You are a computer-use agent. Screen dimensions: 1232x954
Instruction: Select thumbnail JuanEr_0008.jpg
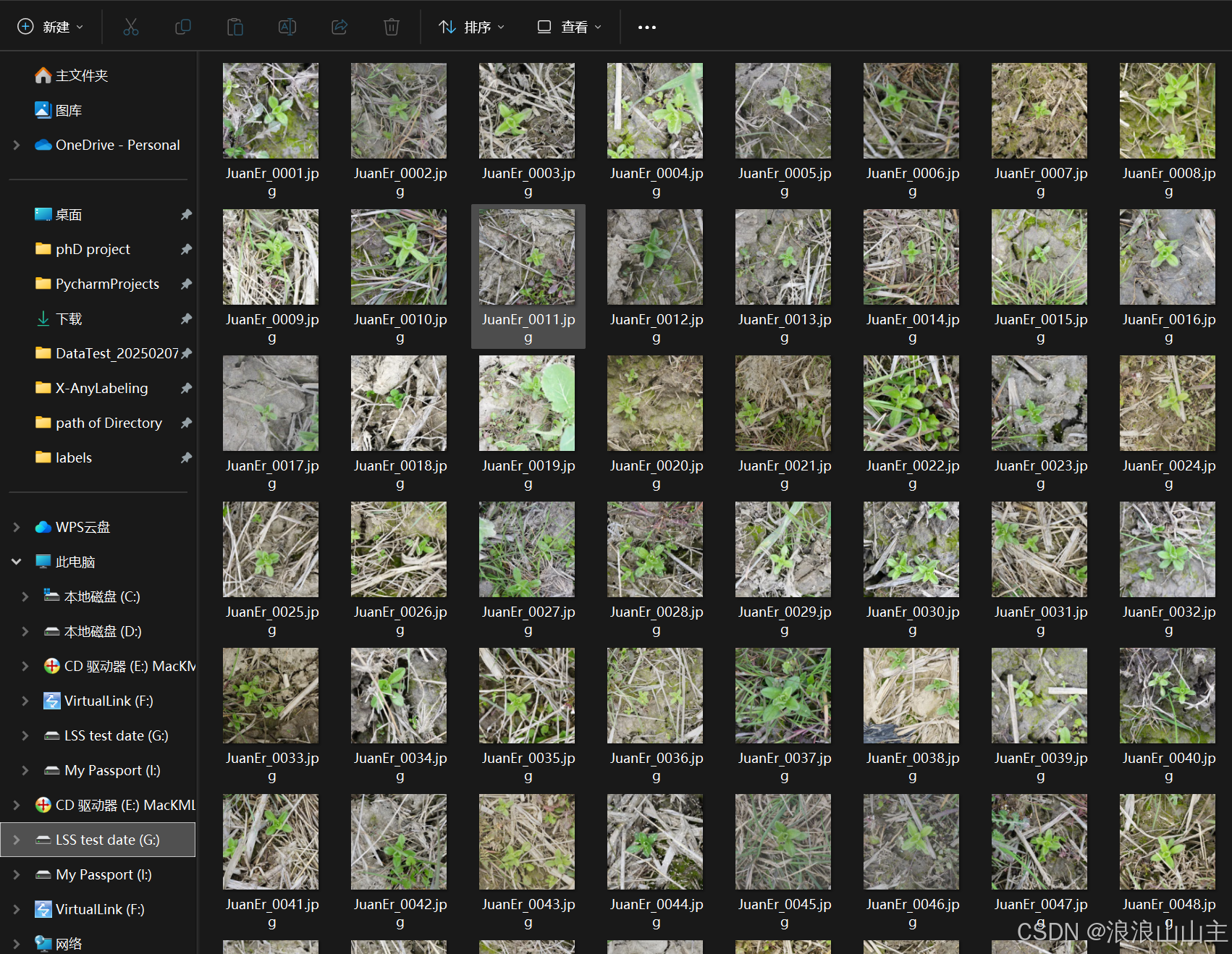click(x=1168, y=111)
